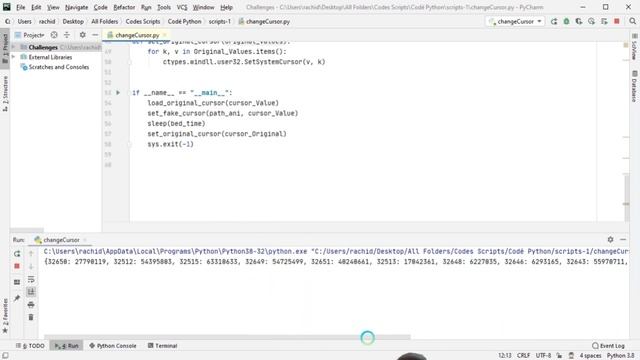Select the Python 3.8 interpreter widget
Screen dimensions: 640x360
point(620,356)
